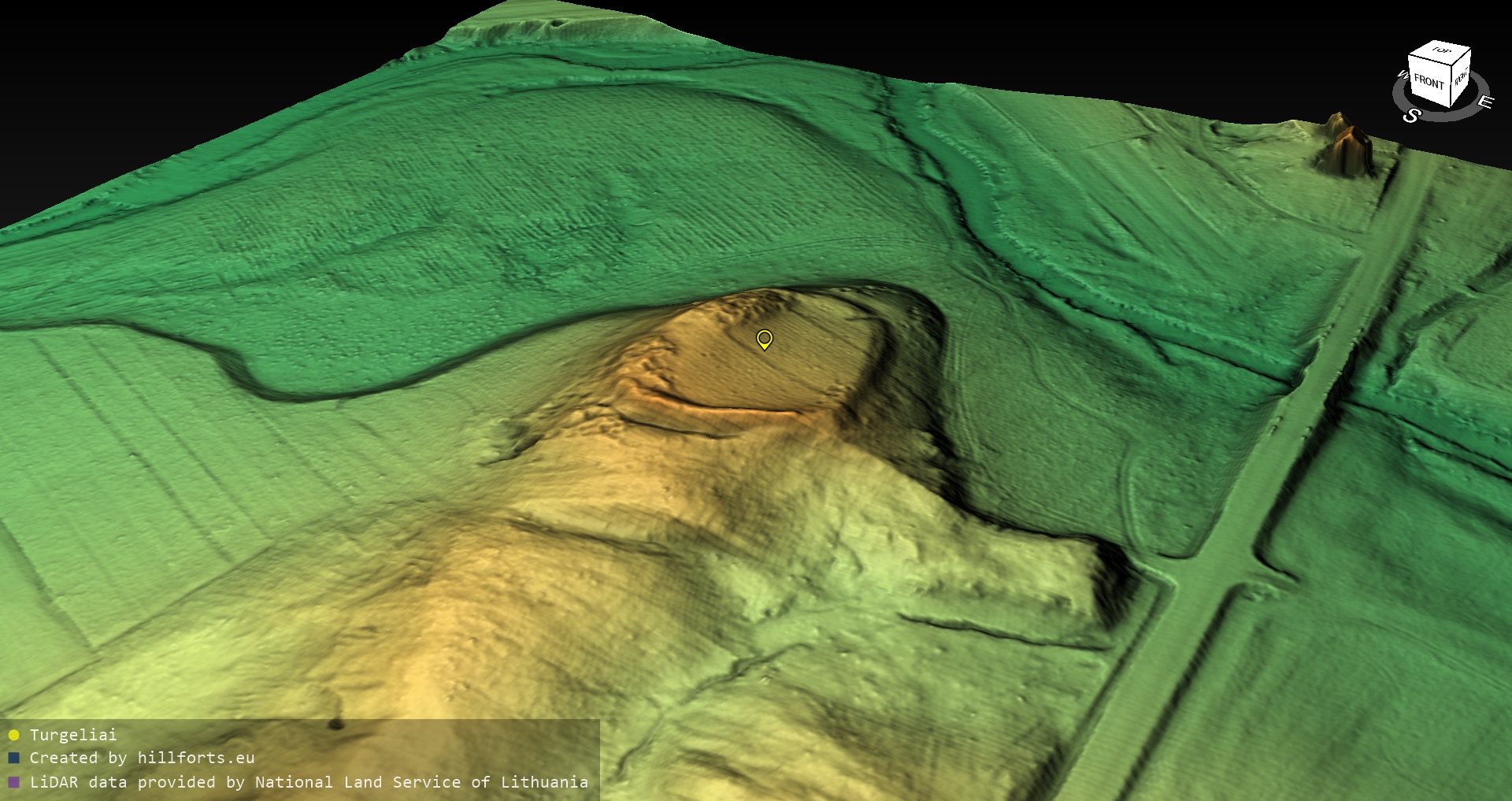The image size is (1512, 801).
Task: Click the RIGHT face of the view cube
Action: coord(1460,77)
